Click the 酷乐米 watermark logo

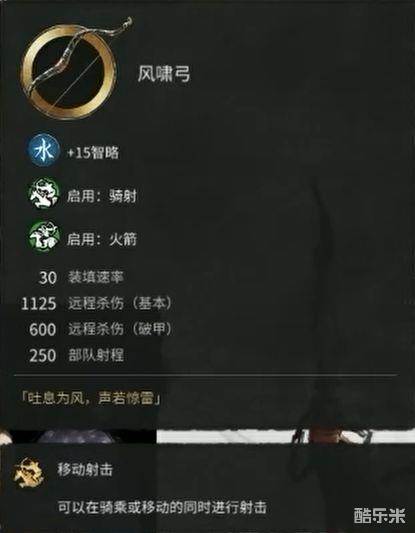[379, 515]
